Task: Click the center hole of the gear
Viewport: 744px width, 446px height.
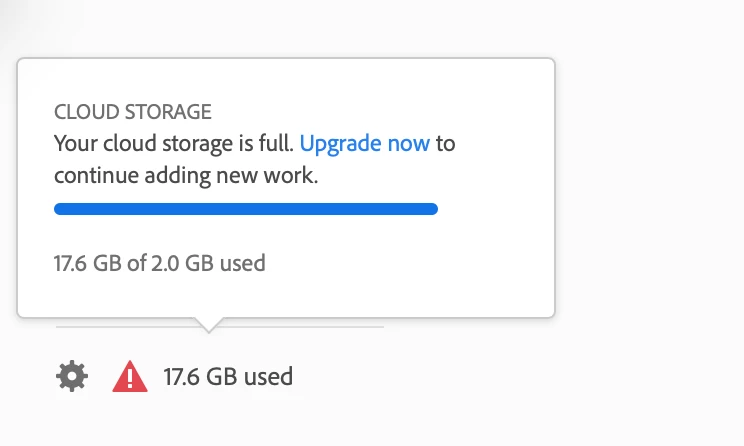Action: (x=72, y=376)
